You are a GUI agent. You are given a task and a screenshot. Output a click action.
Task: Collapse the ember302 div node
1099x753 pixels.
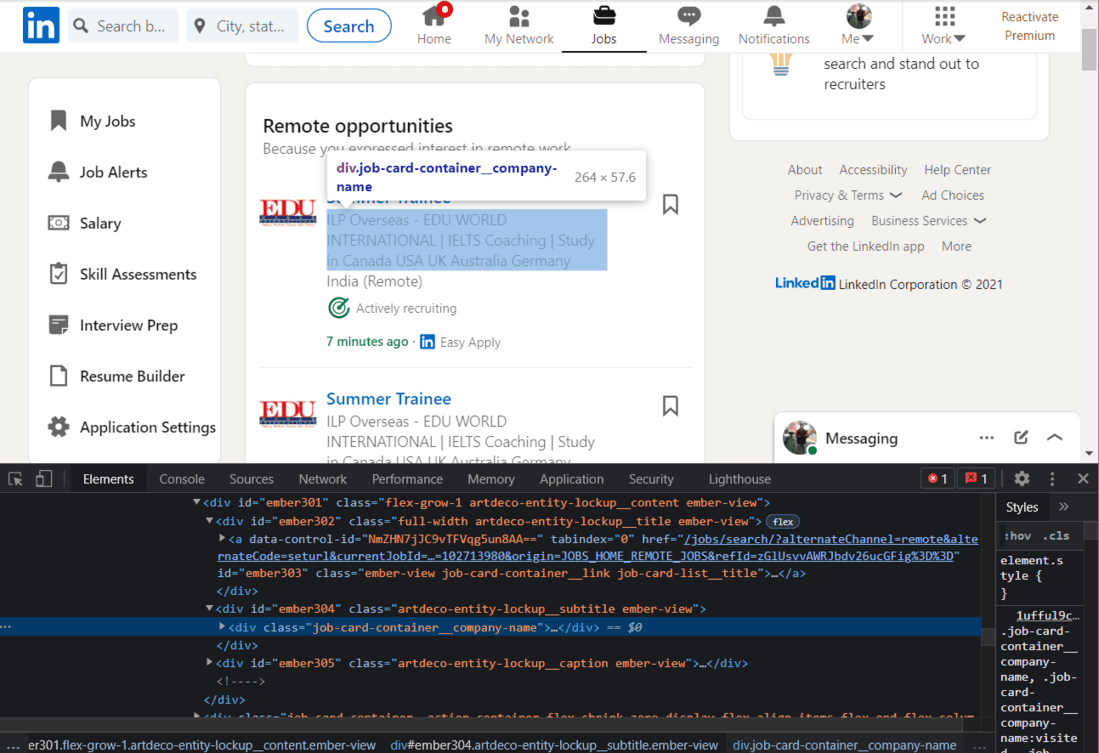point(210,521)
